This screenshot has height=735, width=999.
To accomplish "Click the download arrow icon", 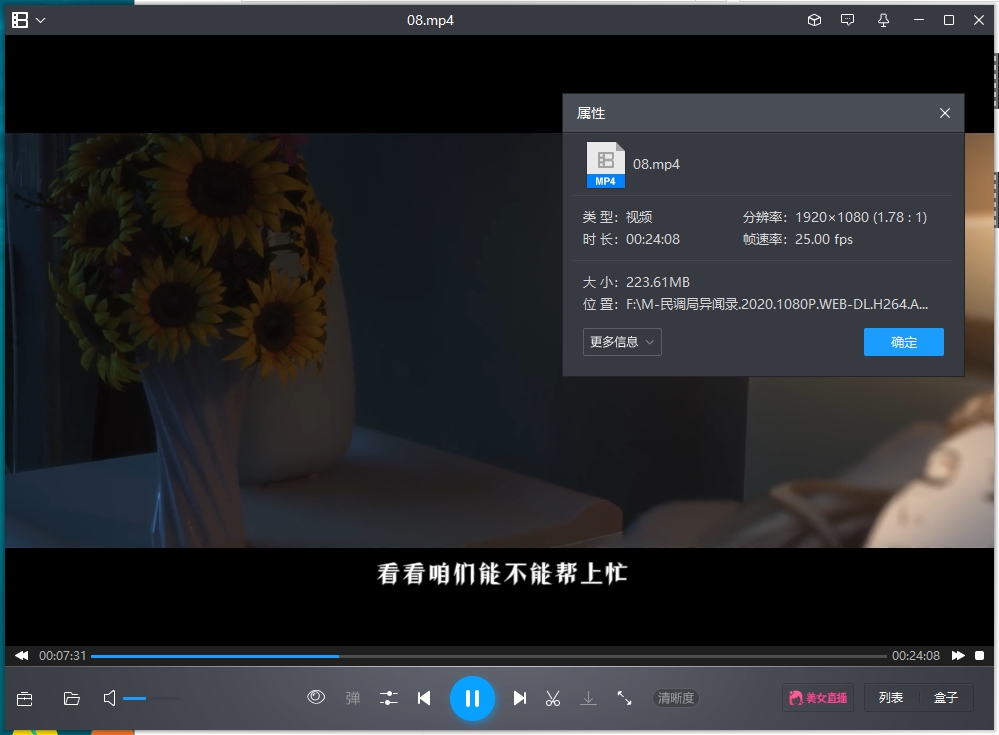I will point(589,698).
